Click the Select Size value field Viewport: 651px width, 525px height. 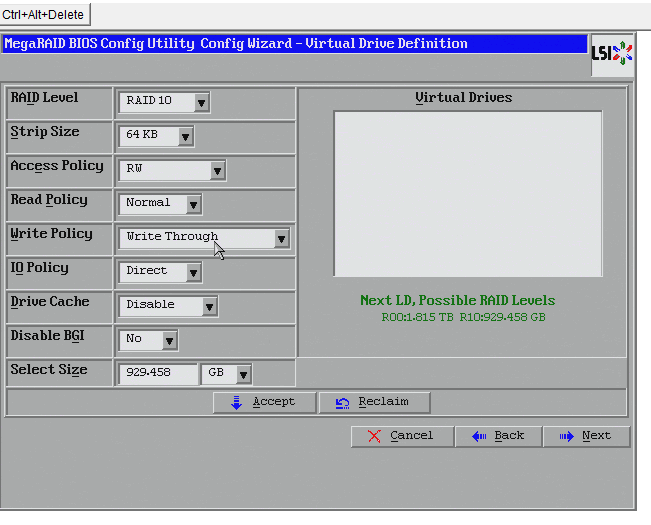point(158,374)
